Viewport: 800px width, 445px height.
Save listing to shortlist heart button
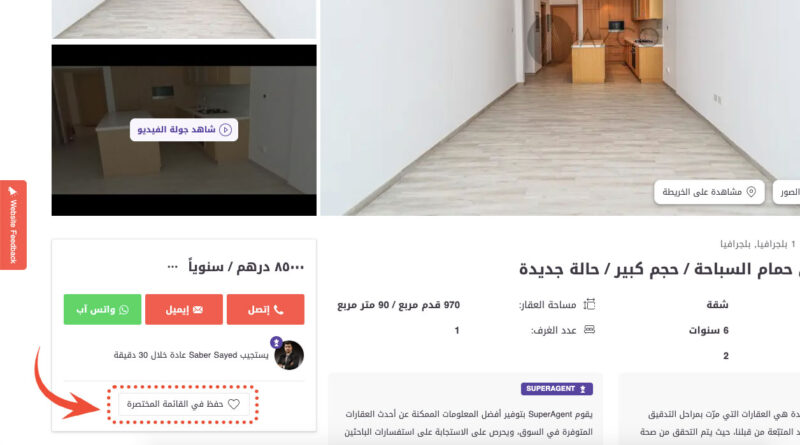tap(184, 404)
